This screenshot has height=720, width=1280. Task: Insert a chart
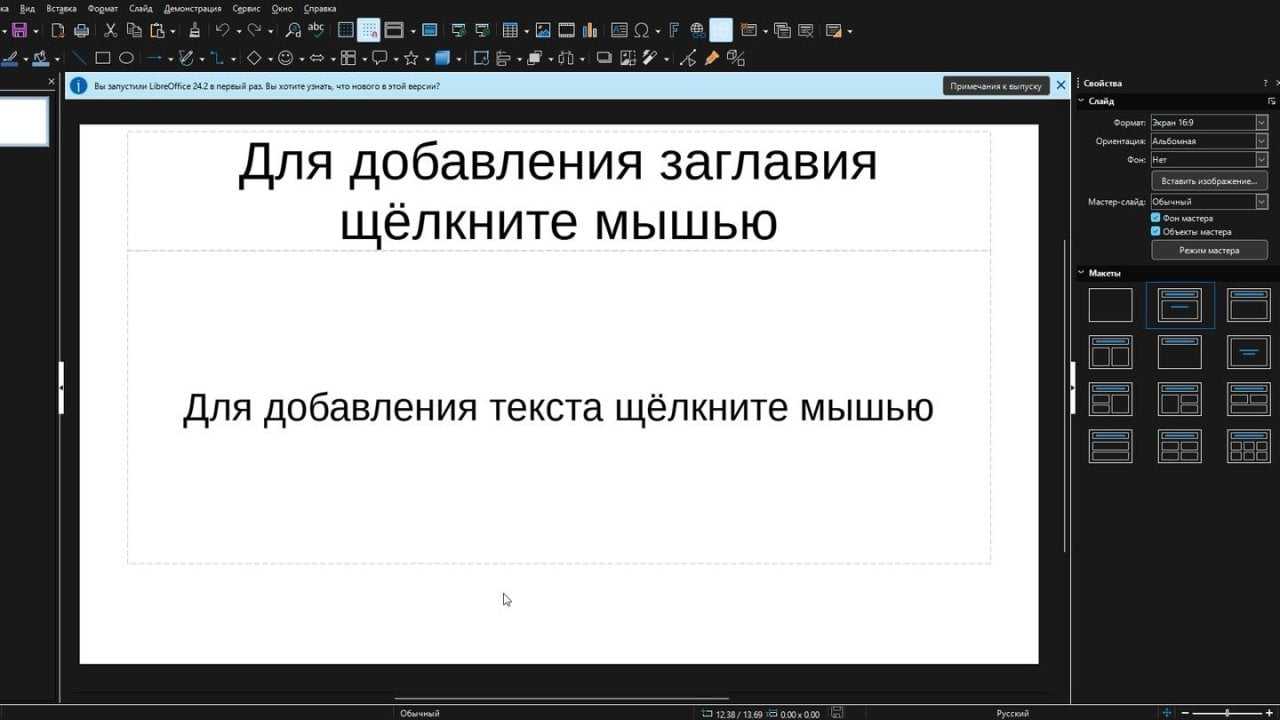tap(590, 30)
